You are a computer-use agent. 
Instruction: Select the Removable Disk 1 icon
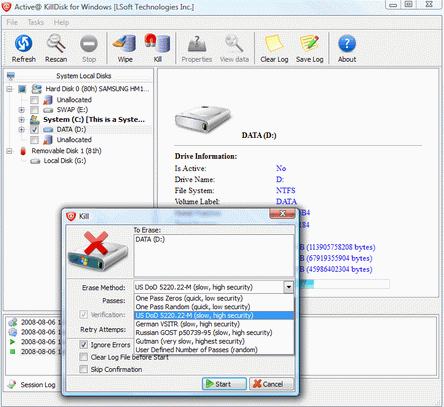pyautogui.click(x=23, y=151)
